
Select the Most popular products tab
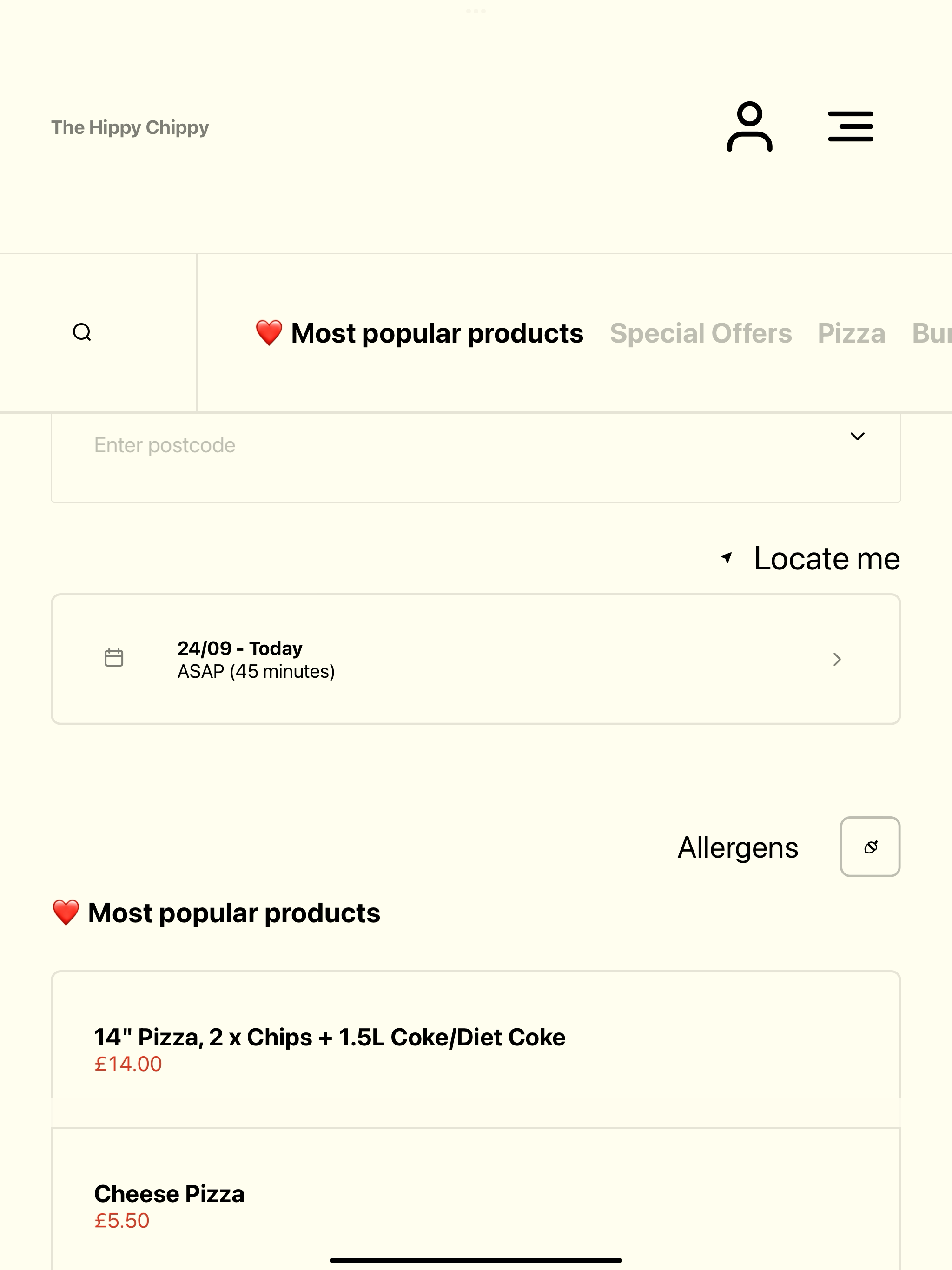tap(419, 334)
